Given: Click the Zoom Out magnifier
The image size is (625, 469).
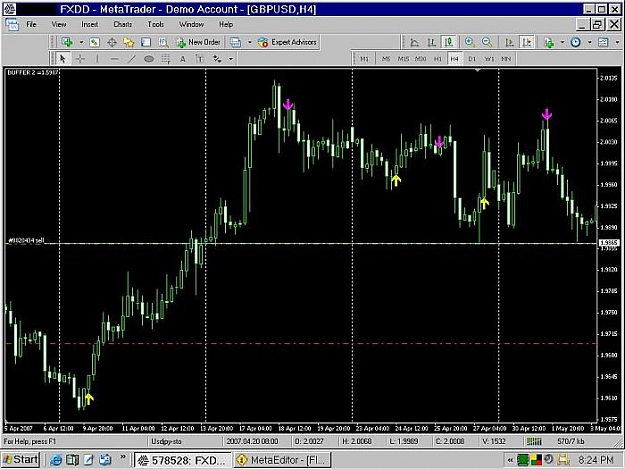Looking at the screenshot, I should pos(487,42).
